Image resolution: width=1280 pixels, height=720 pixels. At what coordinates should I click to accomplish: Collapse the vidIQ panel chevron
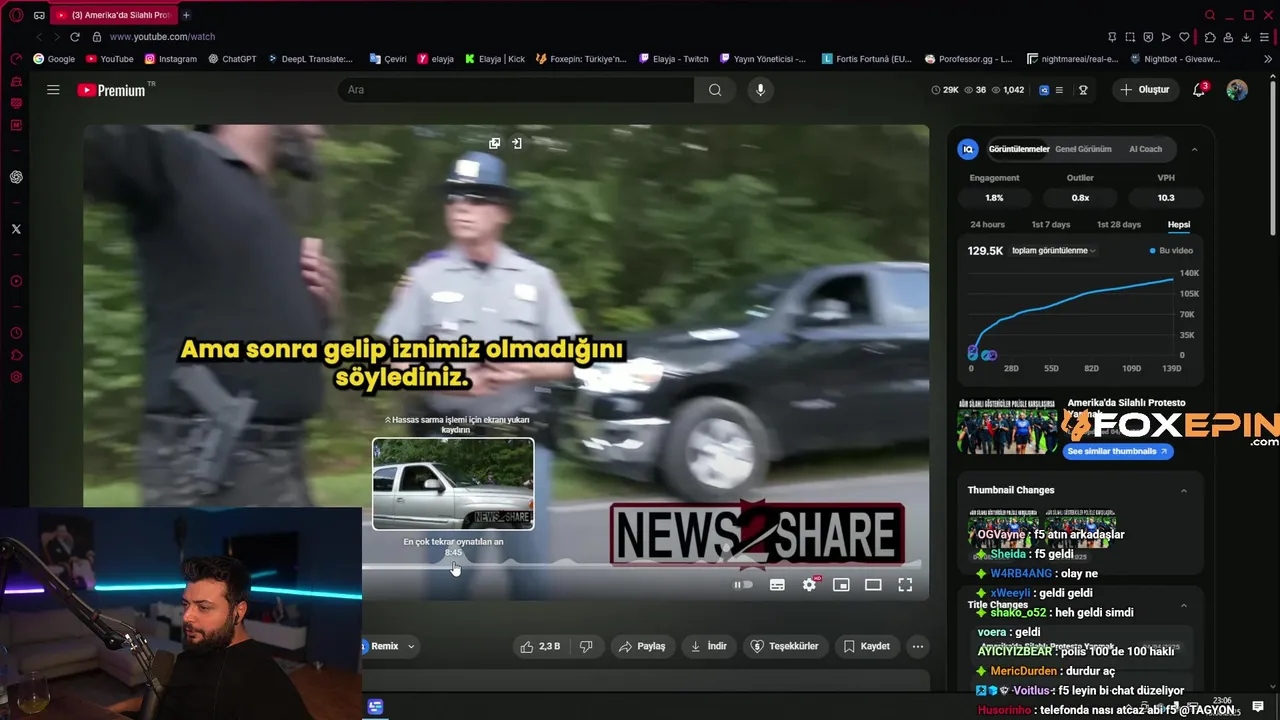(1194, 149)
